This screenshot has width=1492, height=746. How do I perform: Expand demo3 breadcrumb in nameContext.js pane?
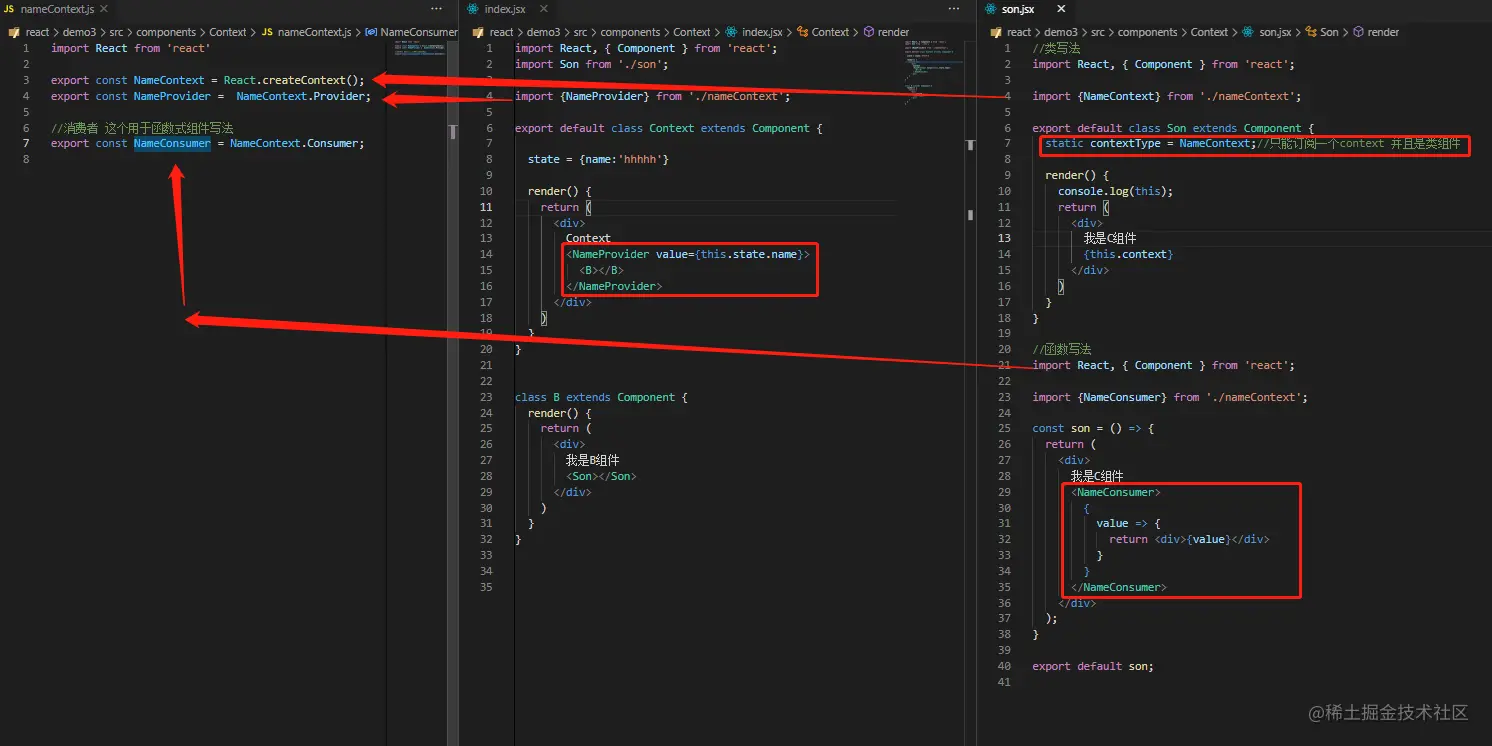(x=78, y=32)
